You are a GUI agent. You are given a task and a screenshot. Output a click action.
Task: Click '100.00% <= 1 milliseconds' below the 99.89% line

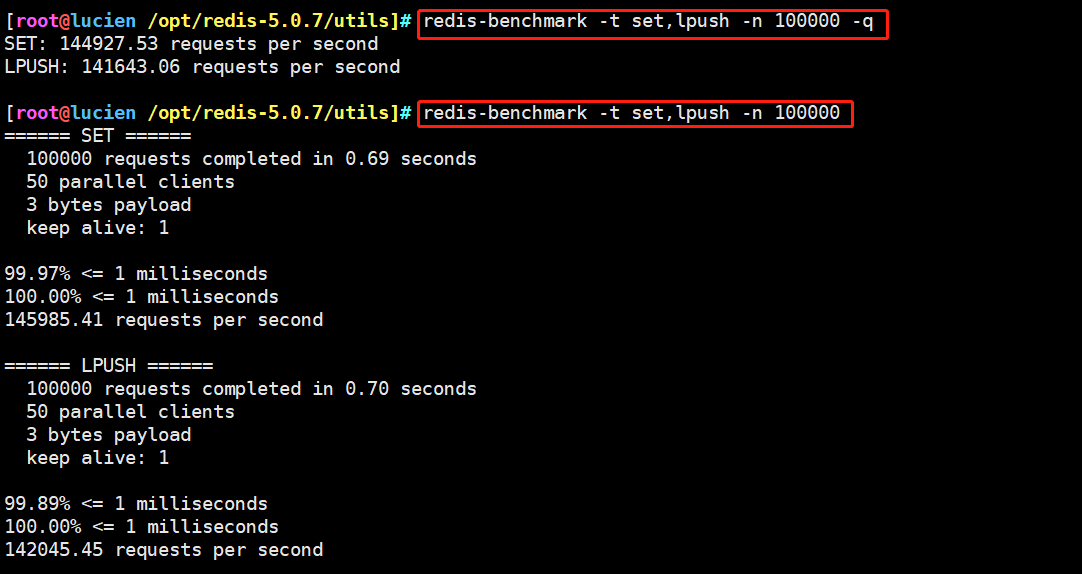pos(141,527)
